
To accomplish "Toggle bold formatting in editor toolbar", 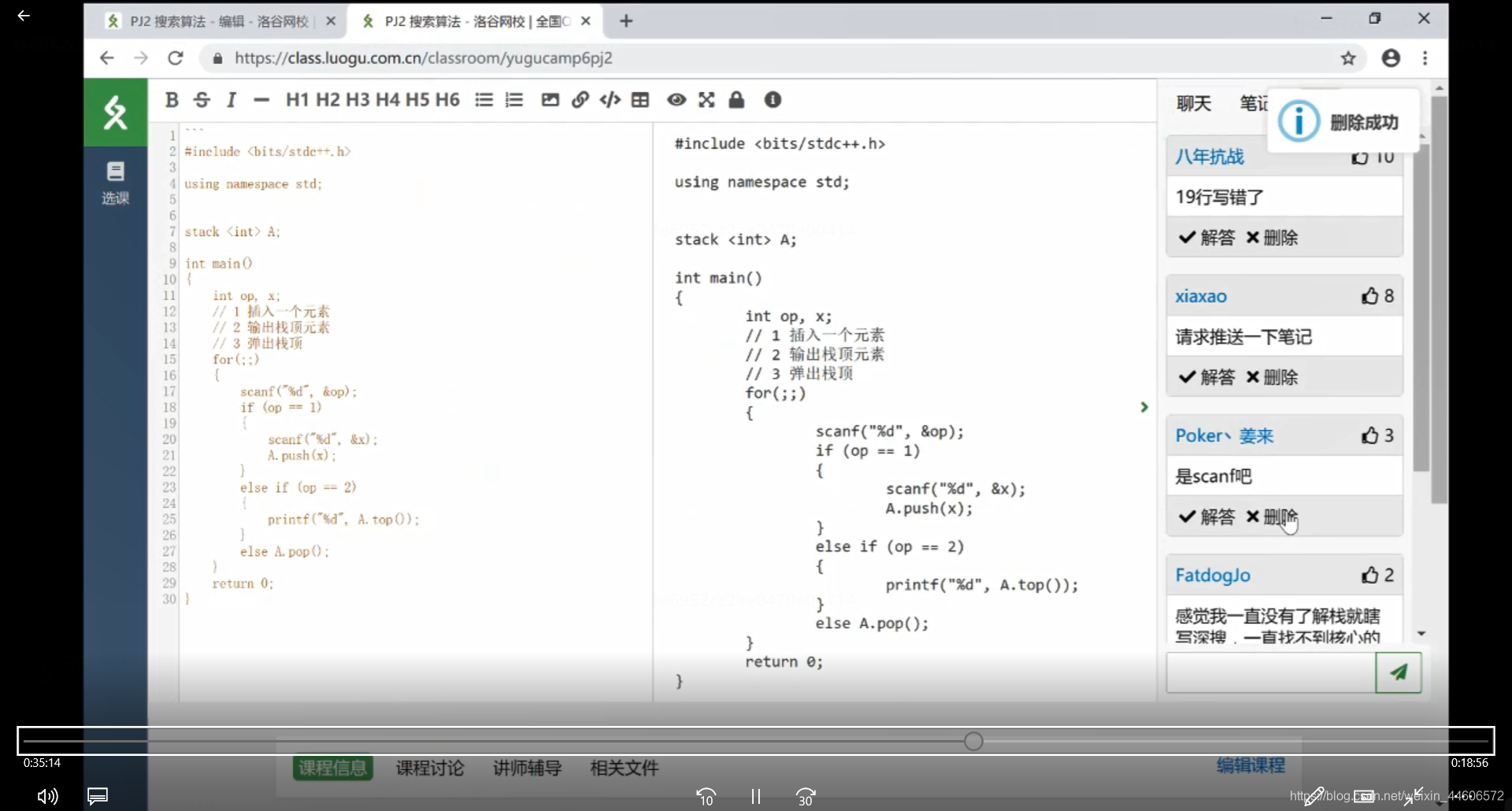I will point(172,100).
